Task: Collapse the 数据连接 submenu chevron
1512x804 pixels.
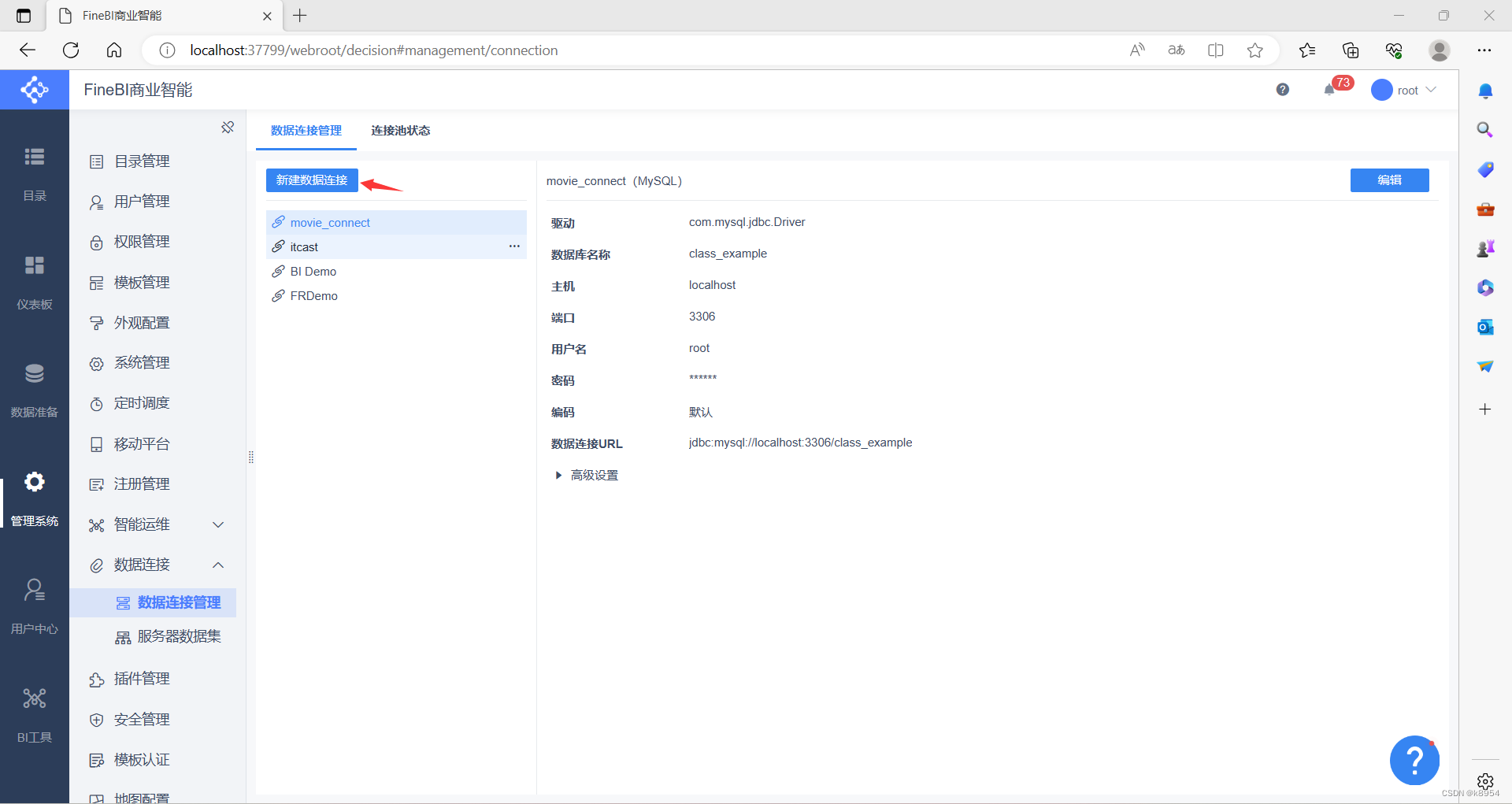Action: coord(219,565)
